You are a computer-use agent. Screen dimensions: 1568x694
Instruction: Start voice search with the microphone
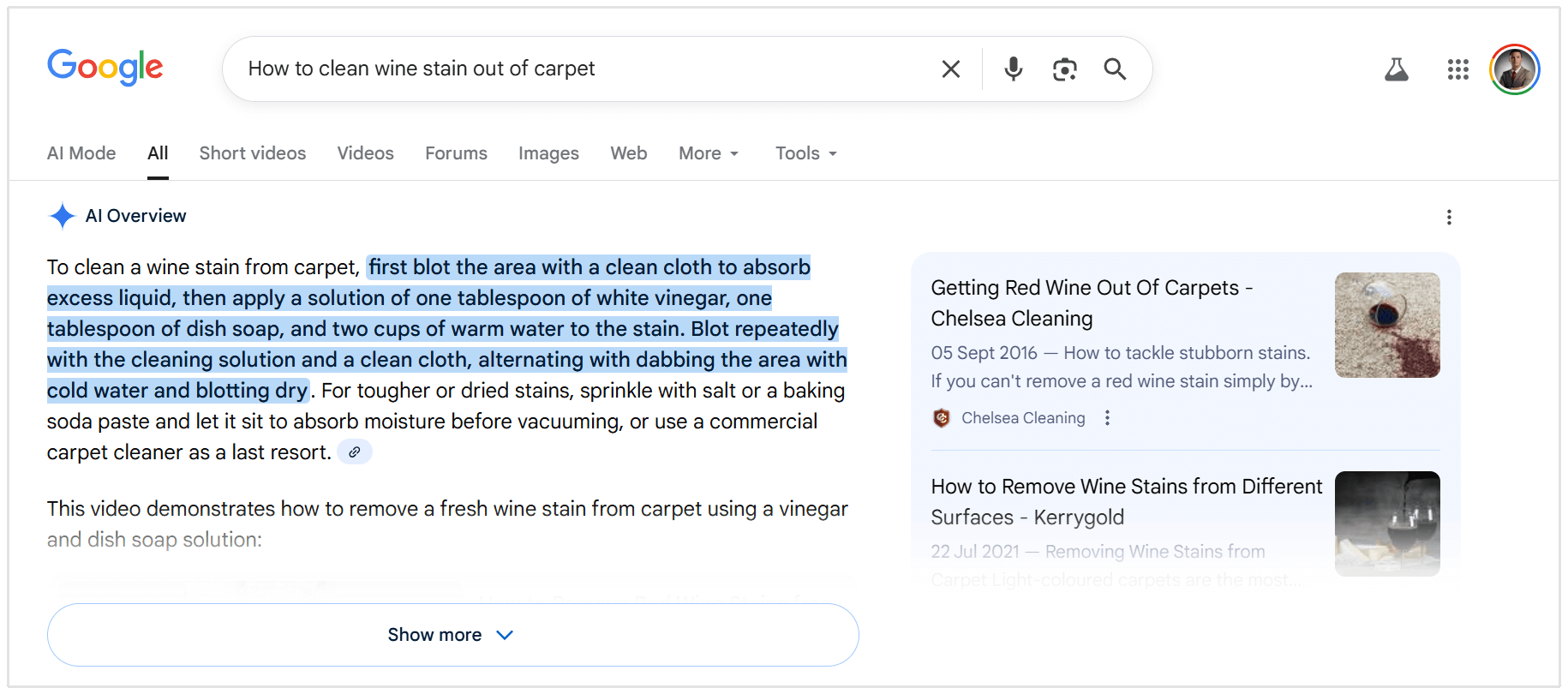click(x=1013, y=69)
